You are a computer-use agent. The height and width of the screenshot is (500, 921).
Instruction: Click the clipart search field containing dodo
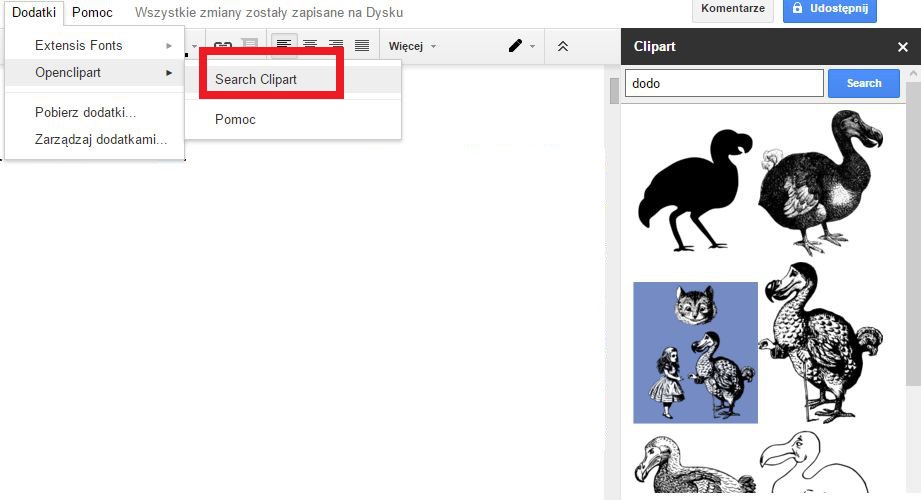[x=724, y=83]
